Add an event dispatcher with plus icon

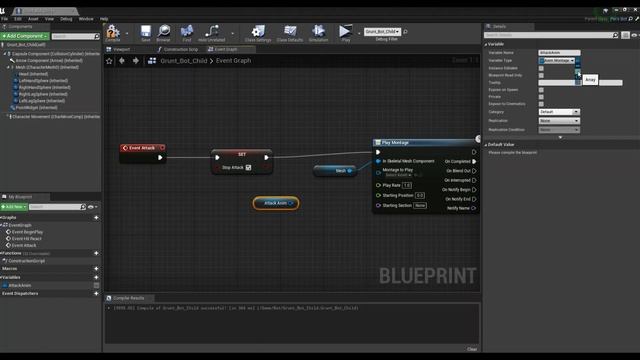tap(96, 293)
